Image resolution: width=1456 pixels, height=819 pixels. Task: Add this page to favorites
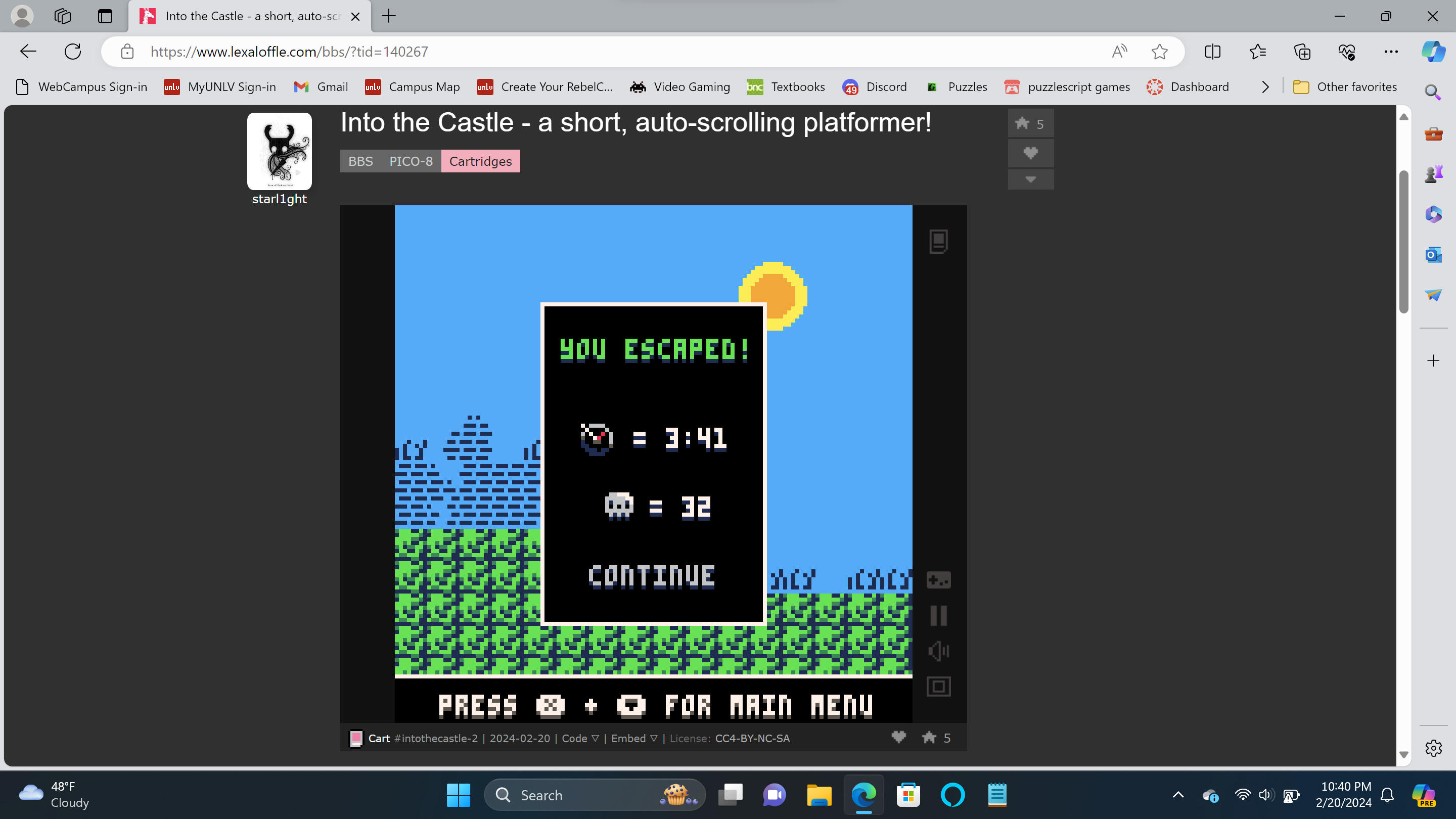(x=1159, y=52)
